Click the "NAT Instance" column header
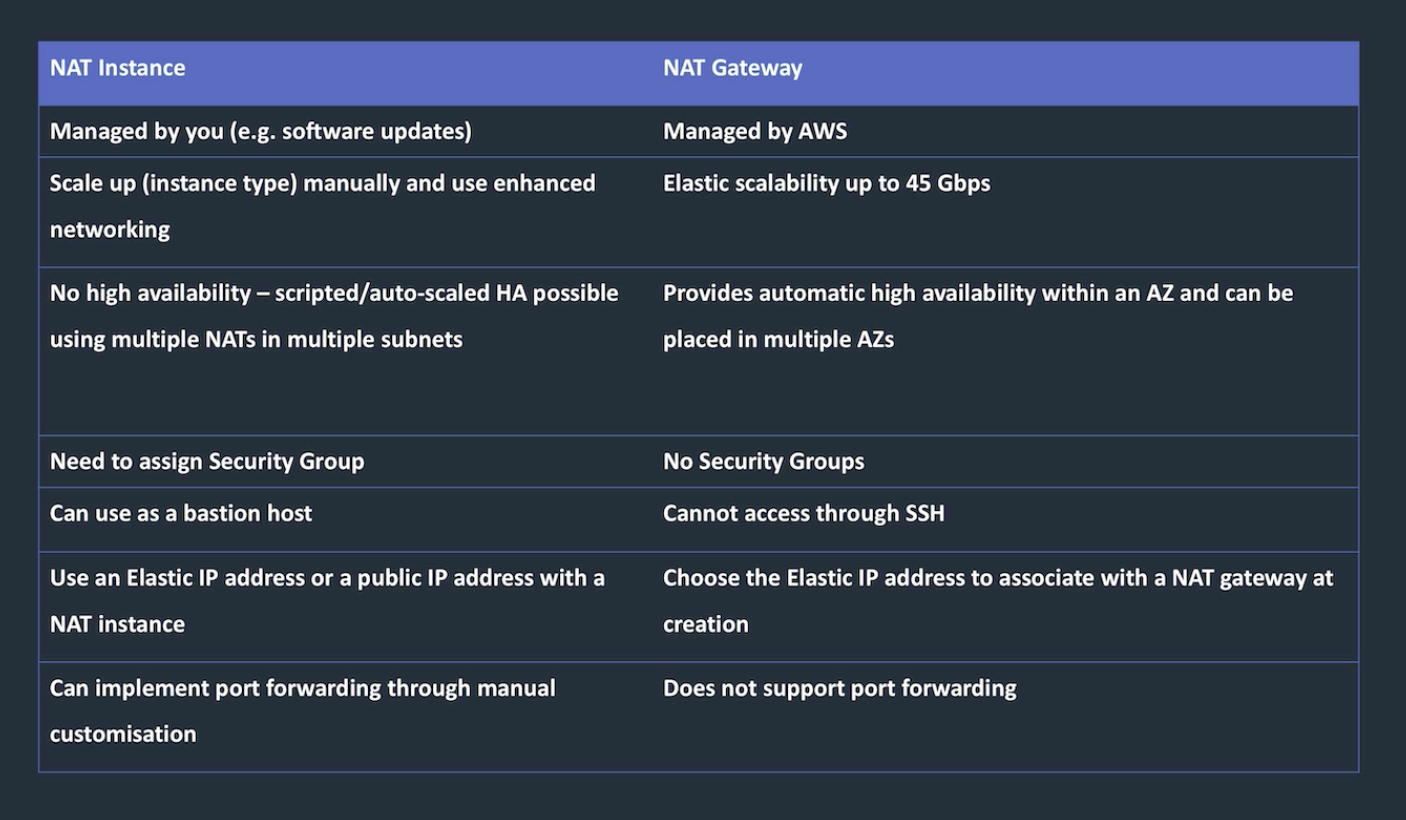The height and width of the screenshot is (820, 1406). [x=118, y=68]
